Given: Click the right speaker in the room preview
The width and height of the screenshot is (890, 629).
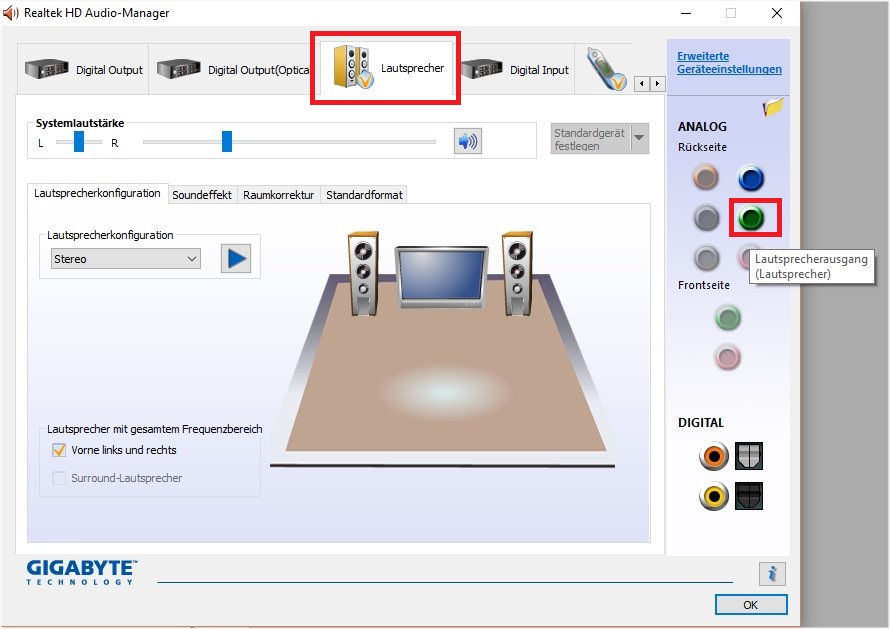Looking at the screenshot, I should 517,273.
